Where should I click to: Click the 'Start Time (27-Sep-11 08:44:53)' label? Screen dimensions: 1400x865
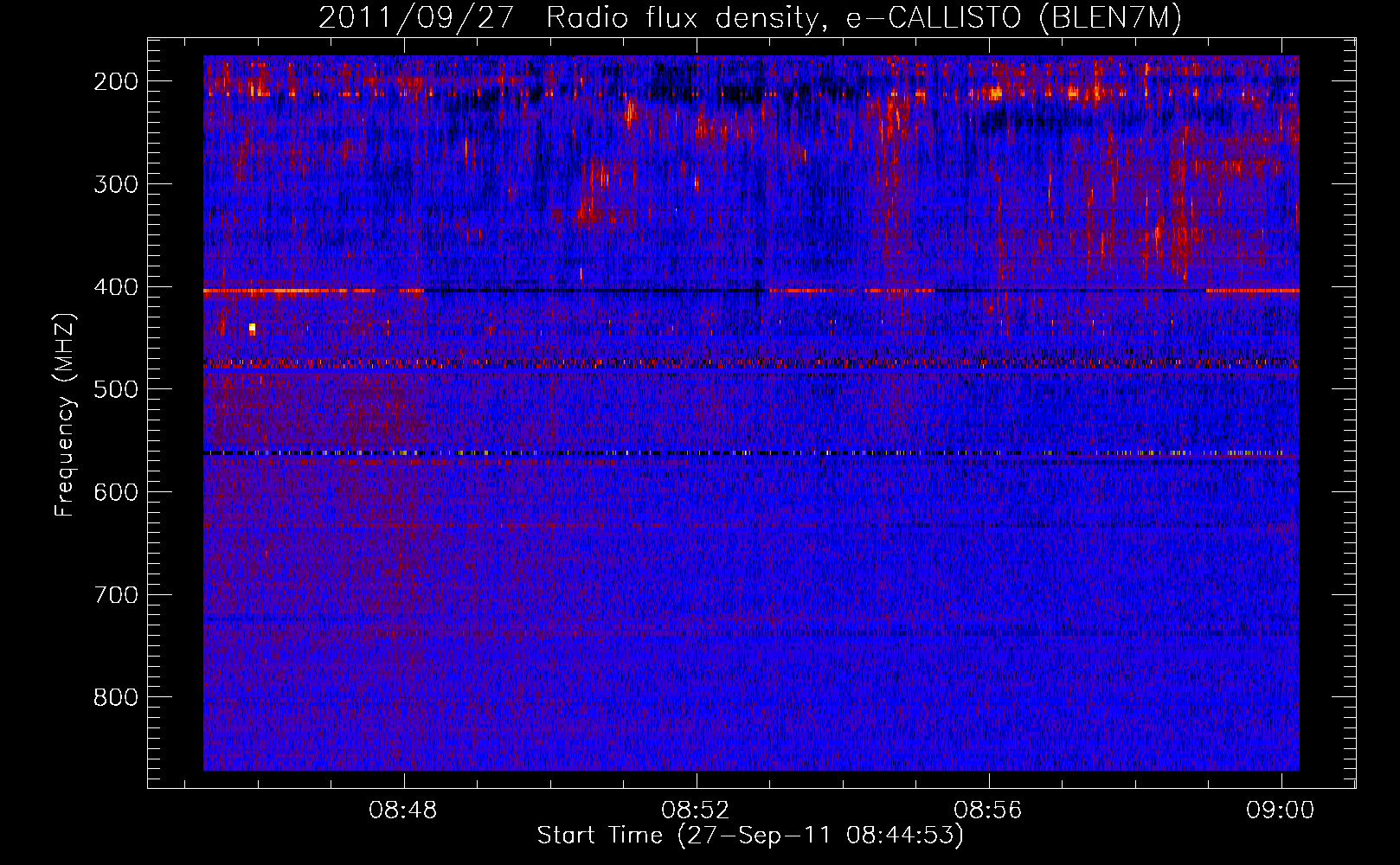(x=750, y=836)
